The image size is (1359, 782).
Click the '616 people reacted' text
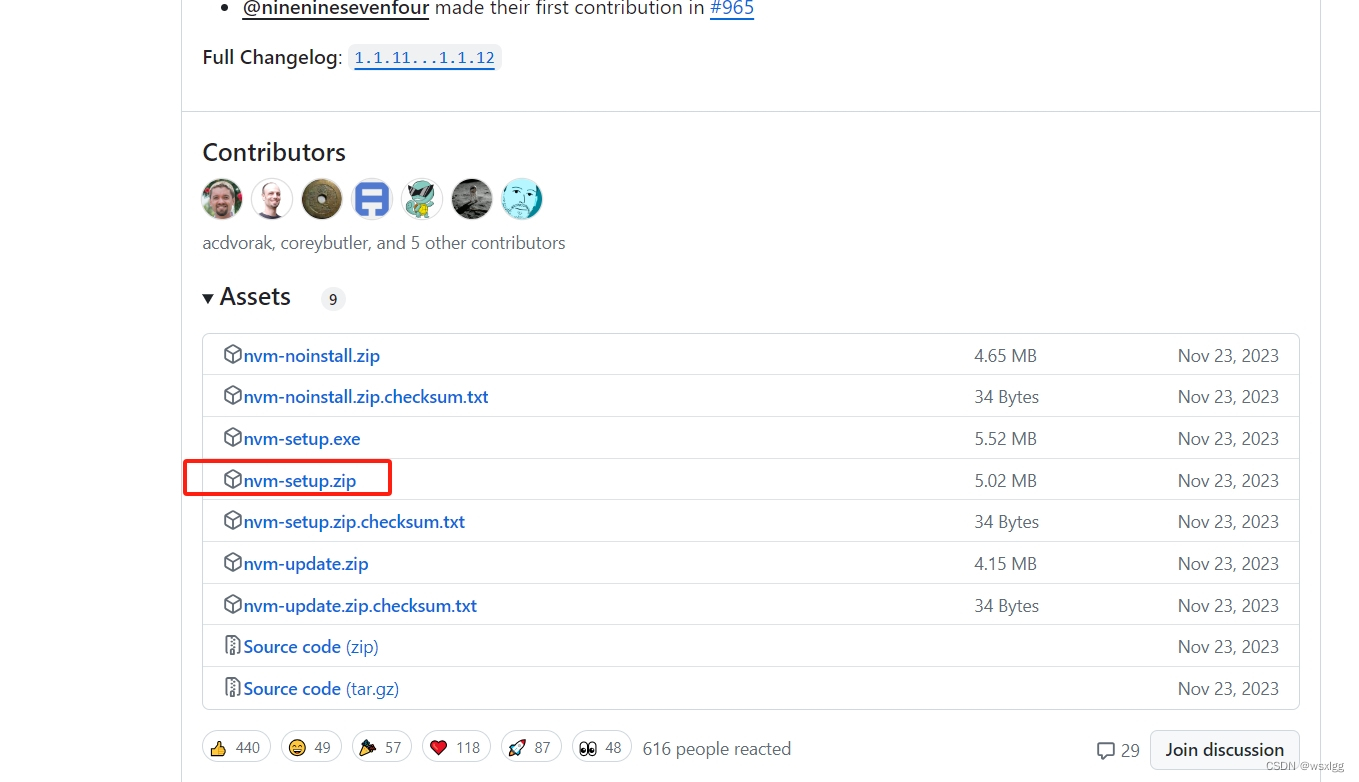click(x=717, y=749)
